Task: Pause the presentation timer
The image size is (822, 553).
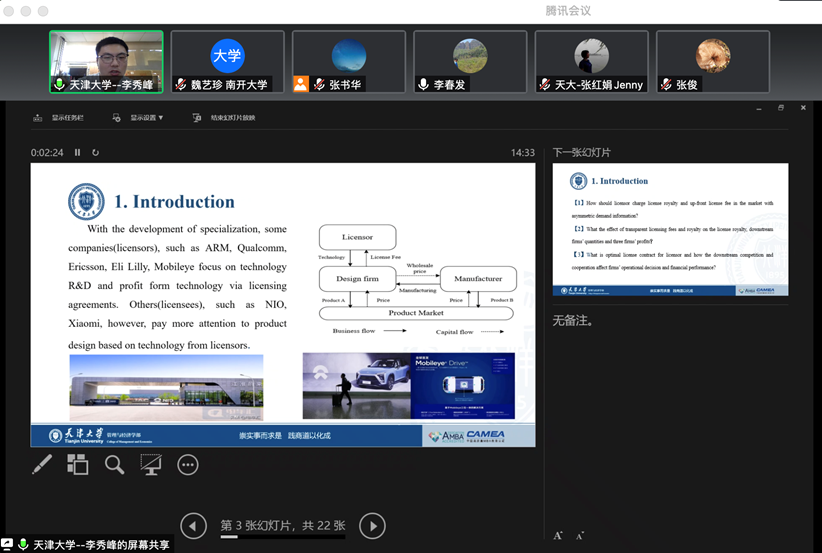Action: (78, 153)
